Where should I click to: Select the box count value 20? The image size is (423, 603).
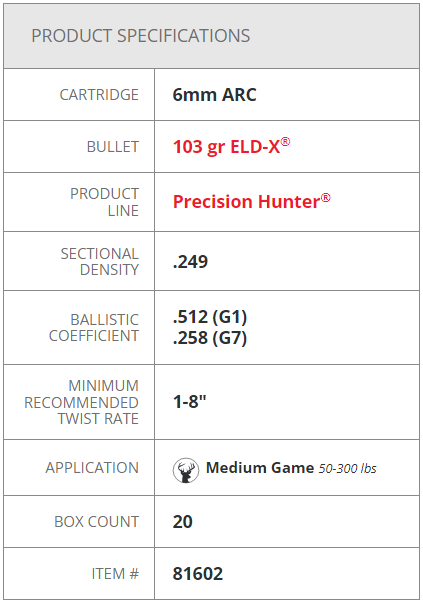182,522
